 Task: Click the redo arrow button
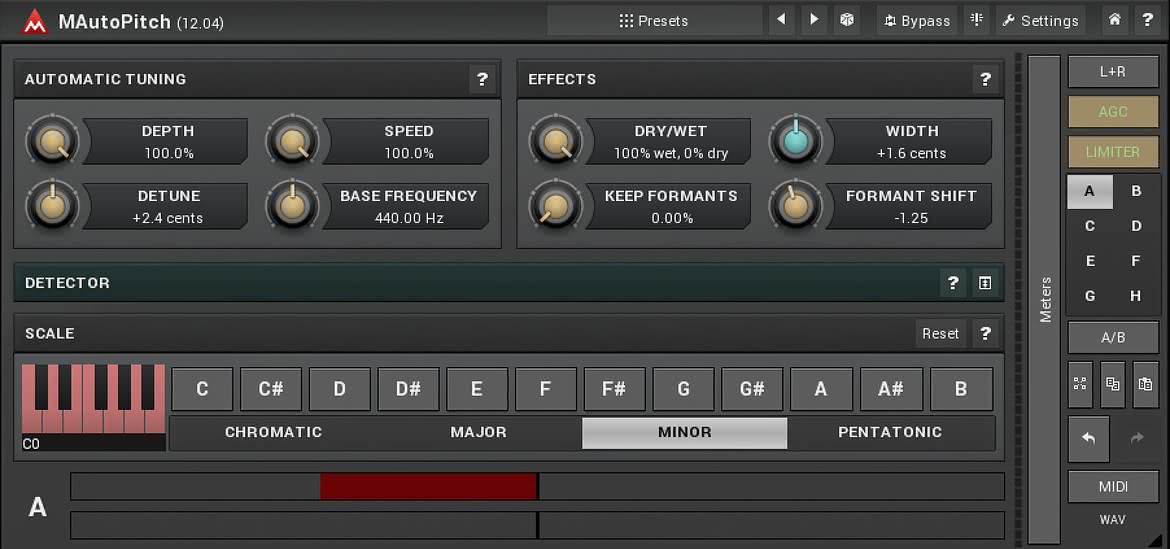tap(1137, 439)
